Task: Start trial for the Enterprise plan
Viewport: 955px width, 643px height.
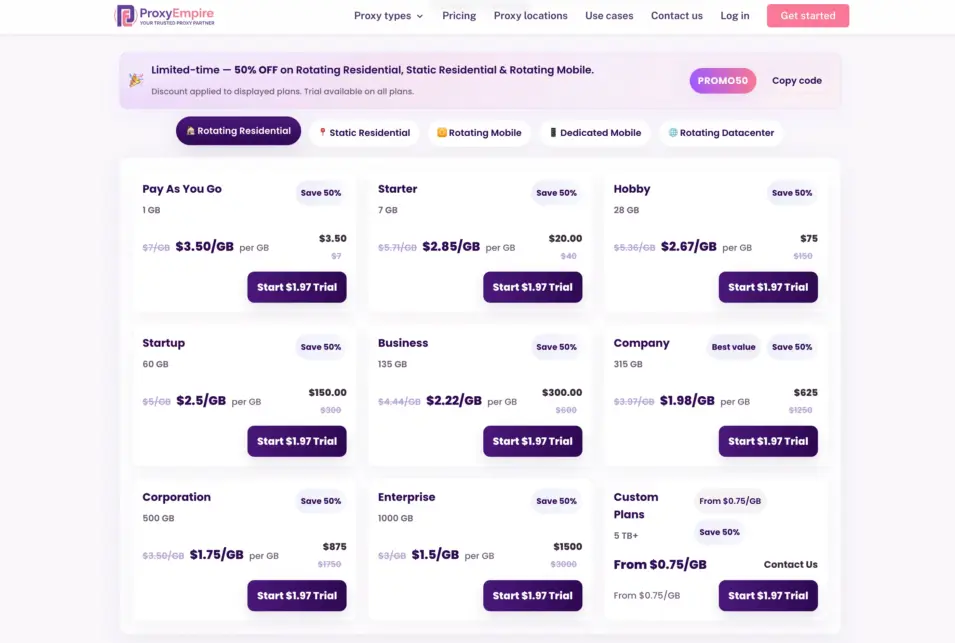Action: coord(532,596)
